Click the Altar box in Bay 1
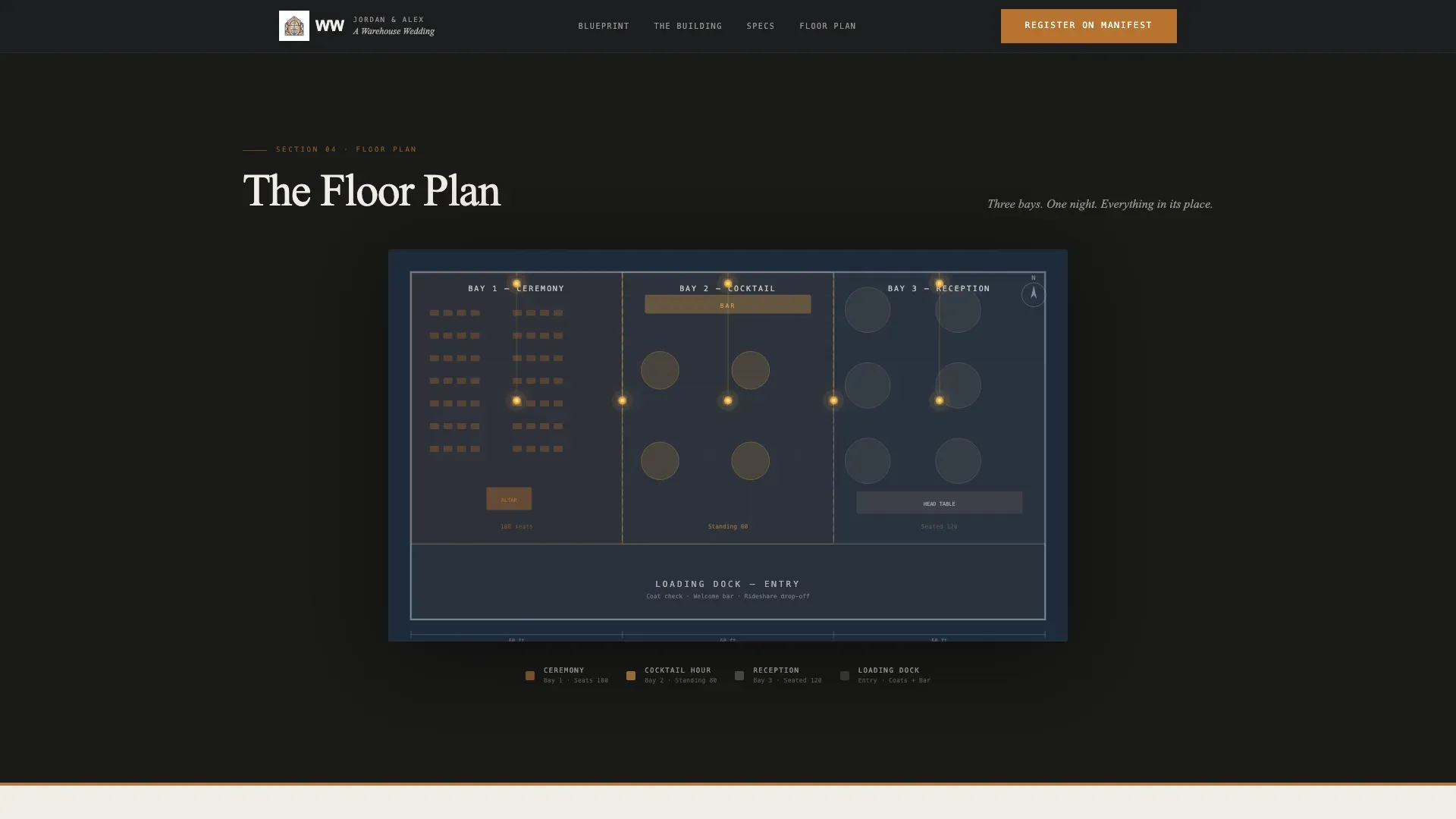Image resolution: width=1456 pixels, height=819 pixels. pyautogui.click(x=509, y=499)
